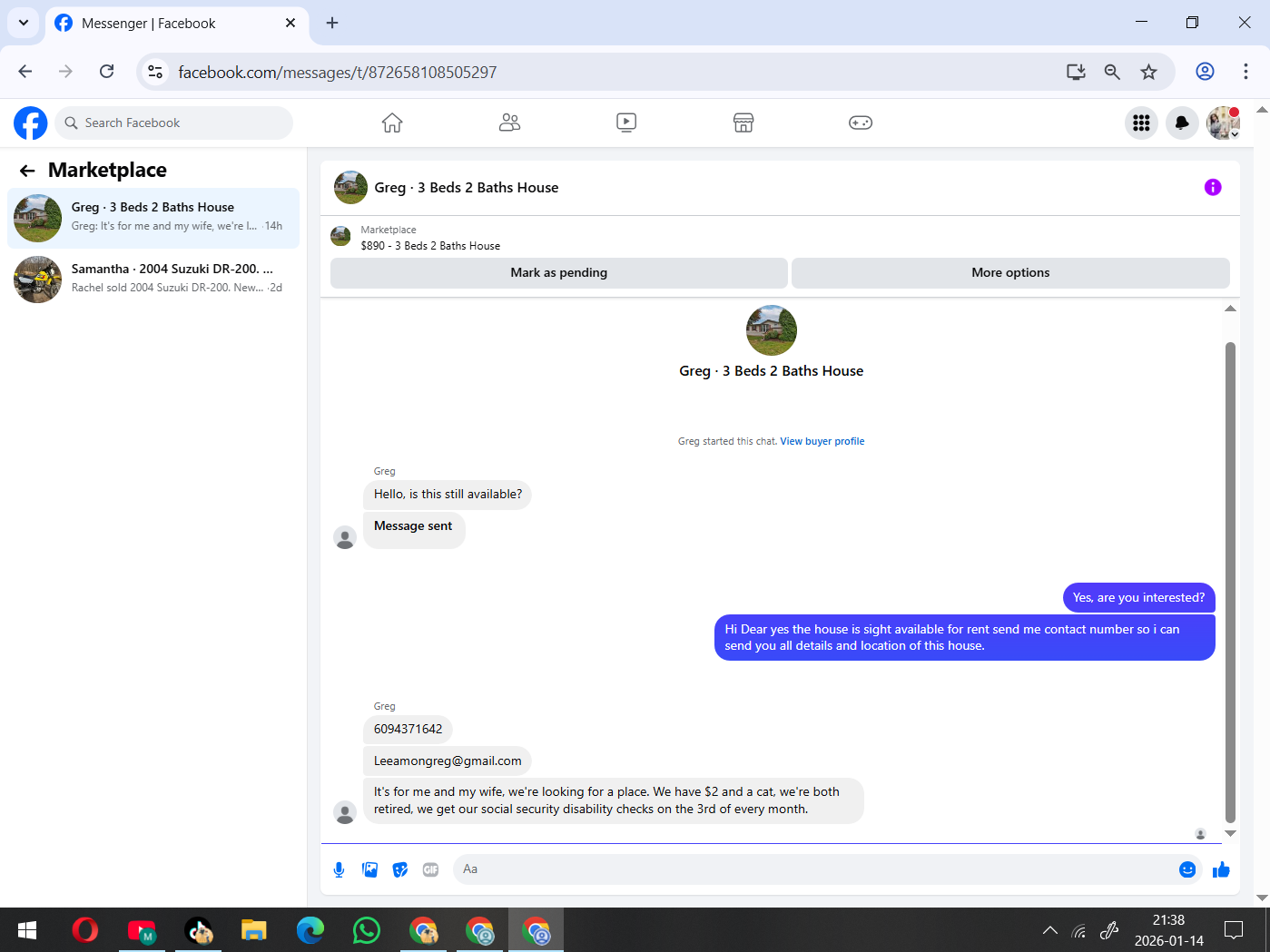This screenshot has width=1270, height=952.
Task: Click the browser back button
Action: [25, 72]
